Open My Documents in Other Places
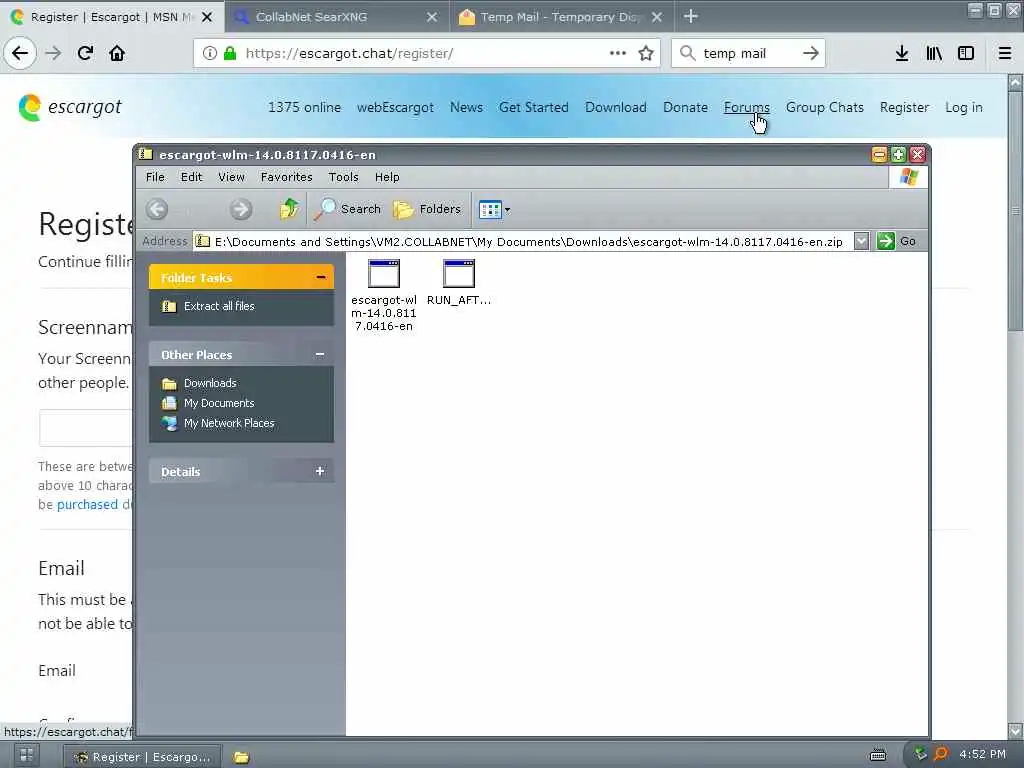The width and height of the screenshot is (1024, 768). click(x=208, y=403)
